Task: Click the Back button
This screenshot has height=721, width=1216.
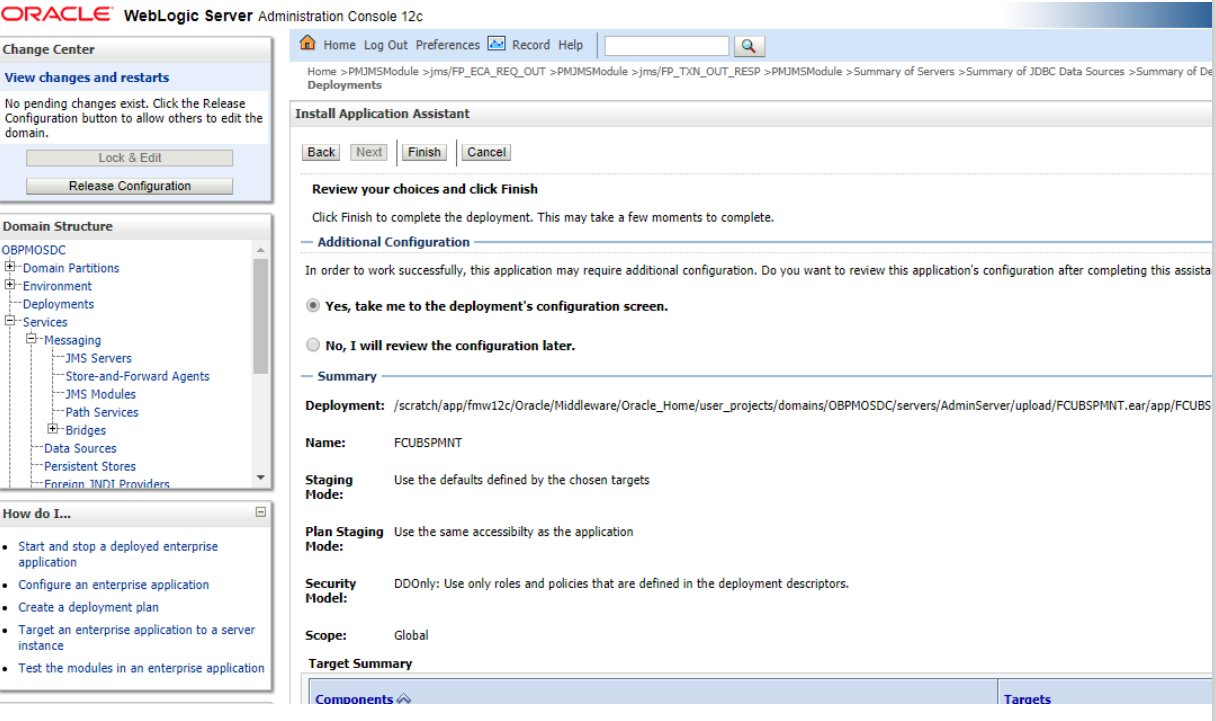Action: pyautogui.click(x=321, y=152)
